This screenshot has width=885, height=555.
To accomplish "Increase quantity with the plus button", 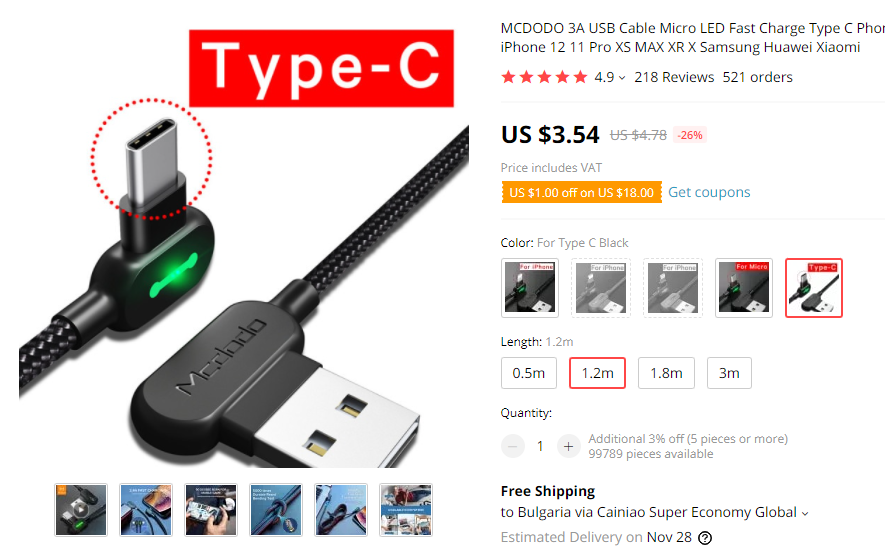I will 568,447.
